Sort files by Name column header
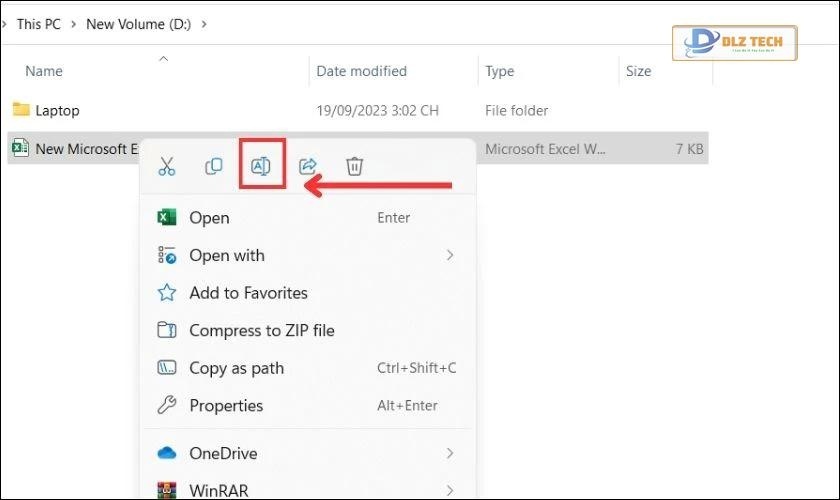The width and height of the screenshot is (840, 500). (43, 71)
